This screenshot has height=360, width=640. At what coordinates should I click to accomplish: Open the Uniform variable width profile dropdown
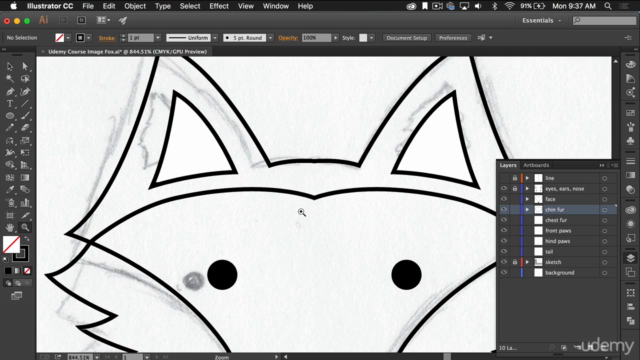click(x=215, y=38)
